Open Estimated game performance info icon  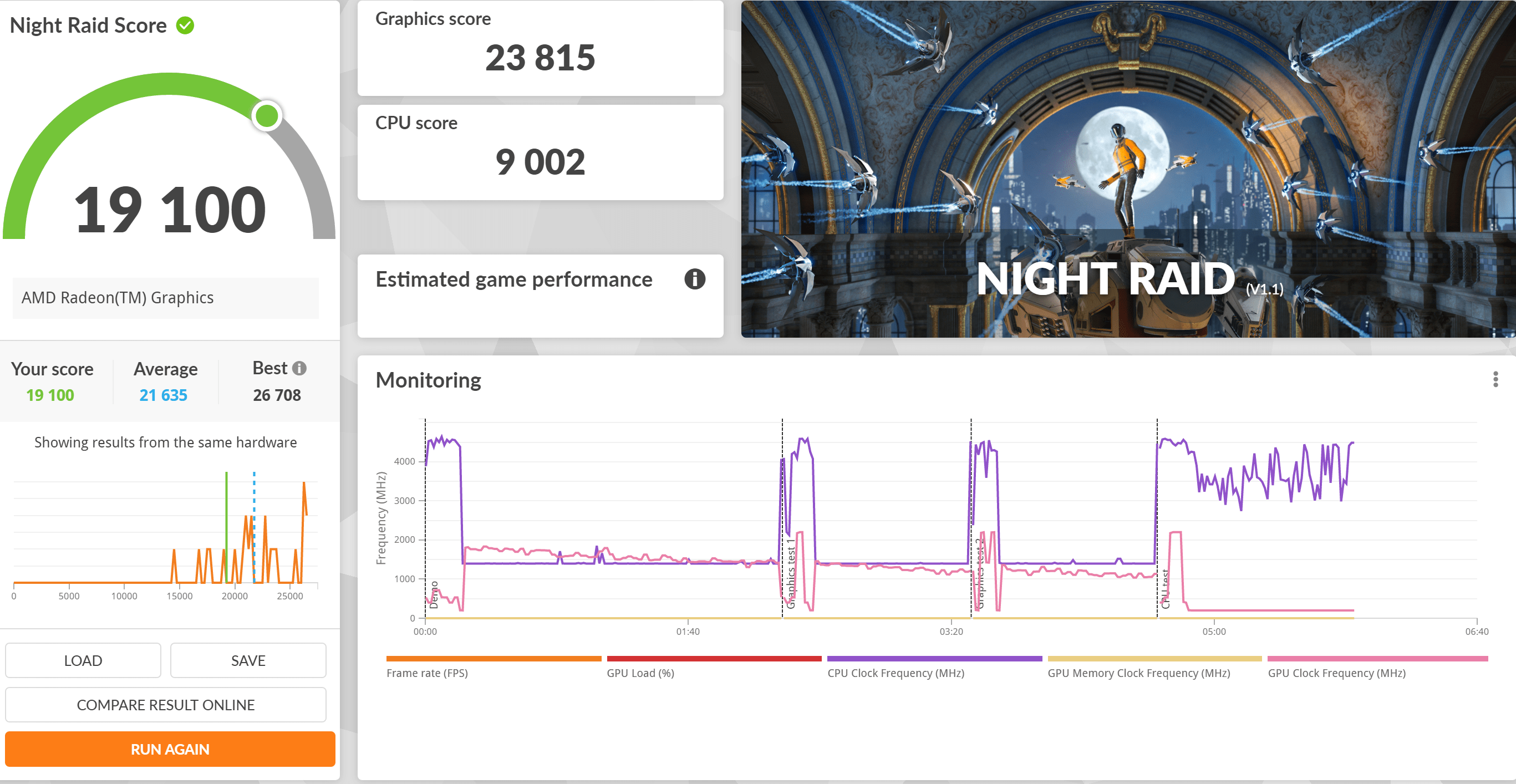tap(694, 279)
